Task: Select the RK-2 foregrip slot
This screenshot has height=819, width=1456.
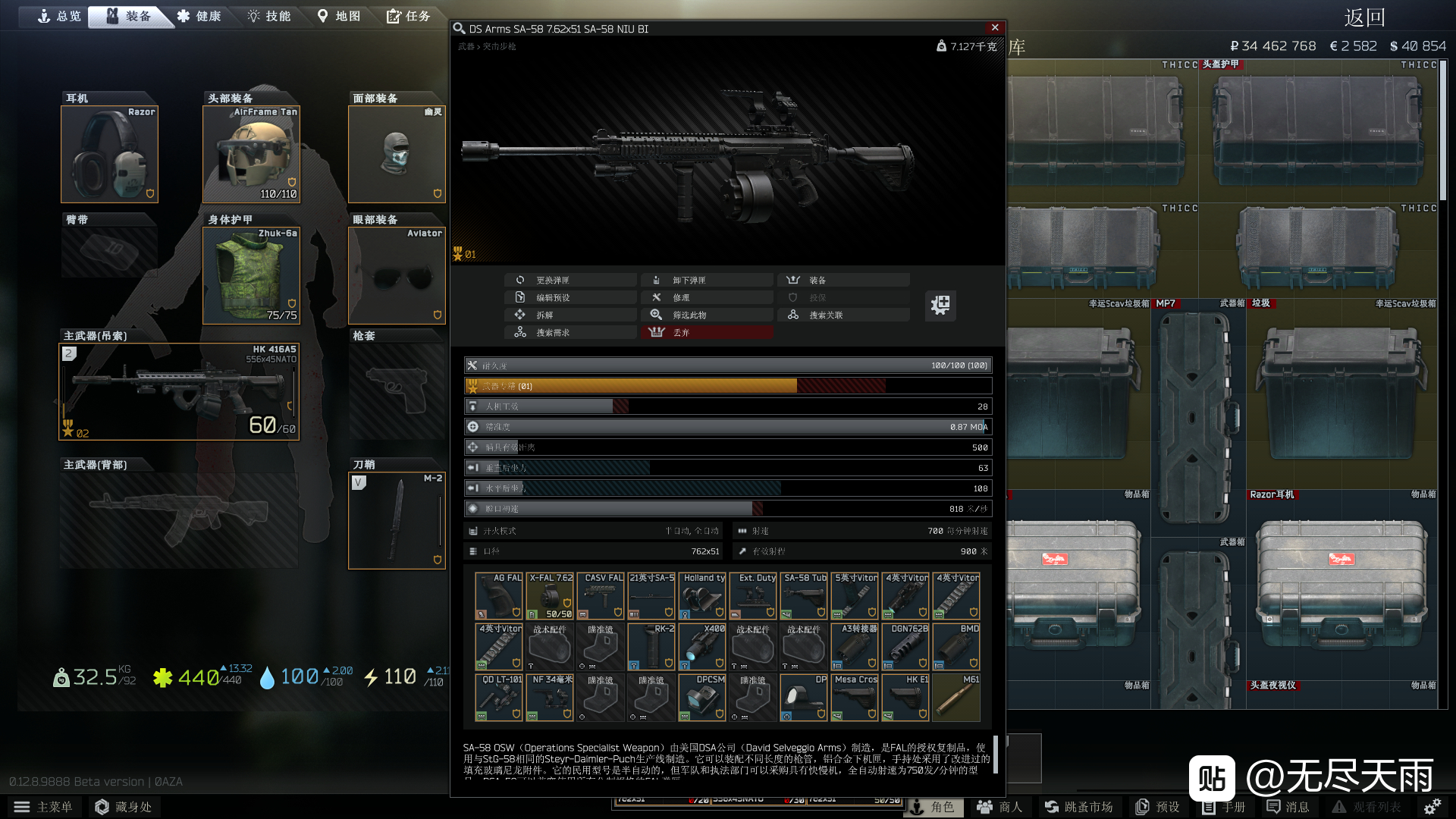Action: pyautogui.click(x=651, y=647)
